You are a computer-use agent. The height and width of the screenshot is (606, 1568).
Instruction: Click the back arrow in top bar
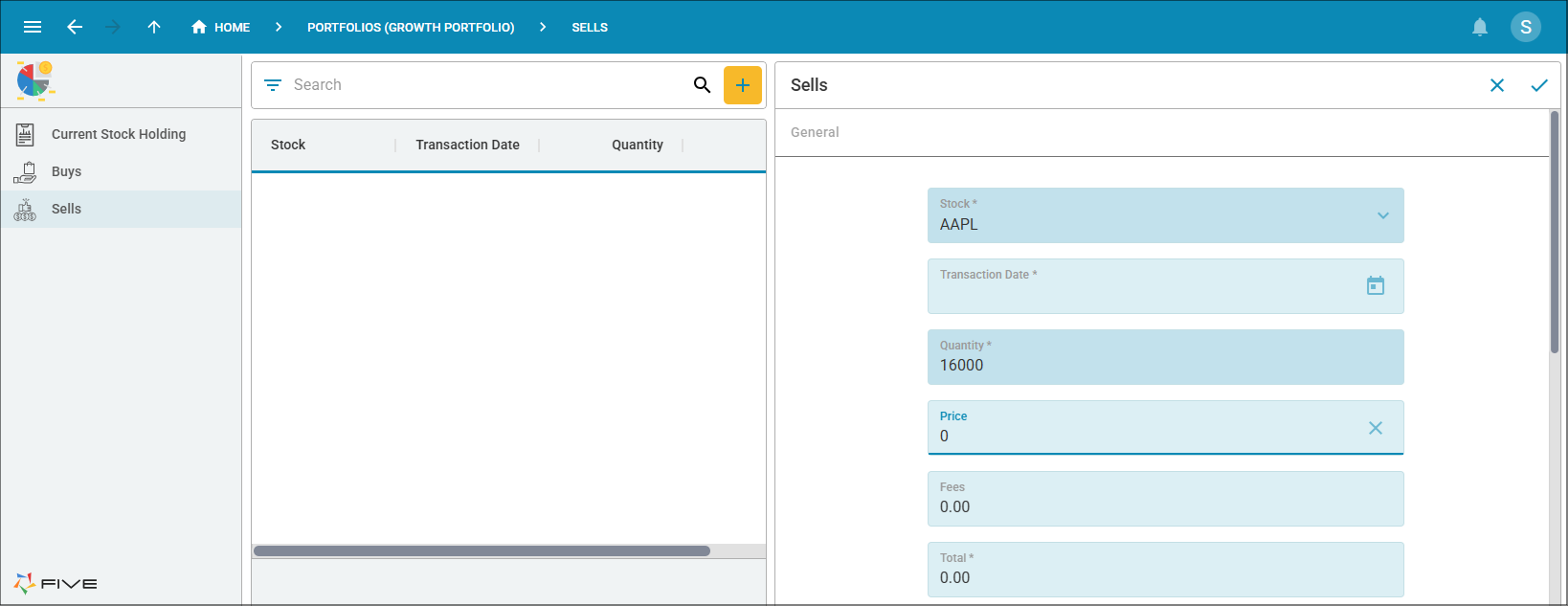[75, 27]
